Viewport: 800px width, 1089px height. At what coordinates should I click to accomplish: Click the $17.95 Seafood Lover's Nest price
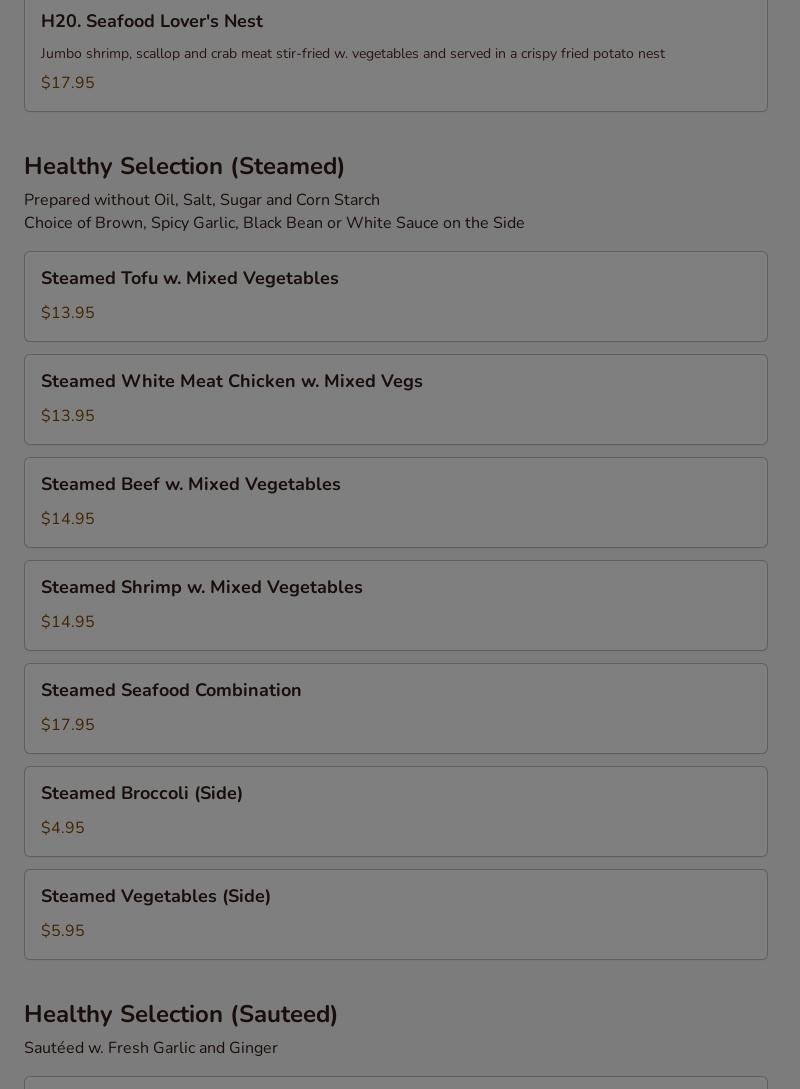click(x=67, y=83)
